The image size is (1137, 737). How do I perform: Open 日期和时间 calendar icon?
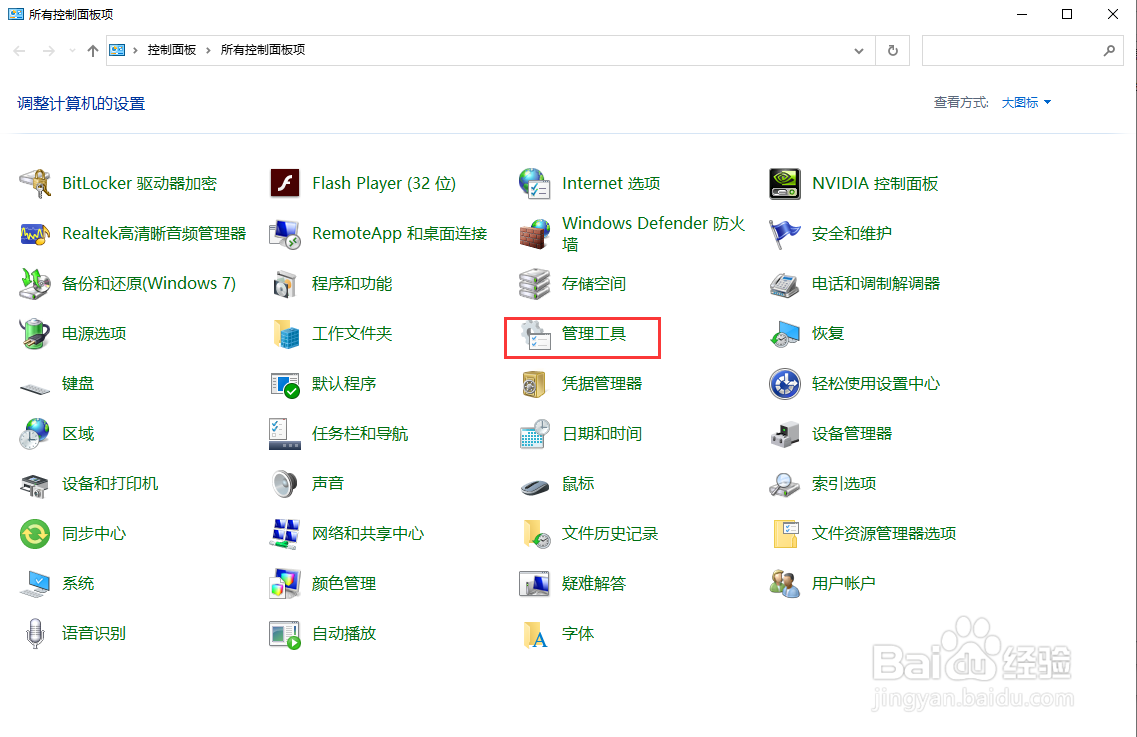click(x=534, y=434)
